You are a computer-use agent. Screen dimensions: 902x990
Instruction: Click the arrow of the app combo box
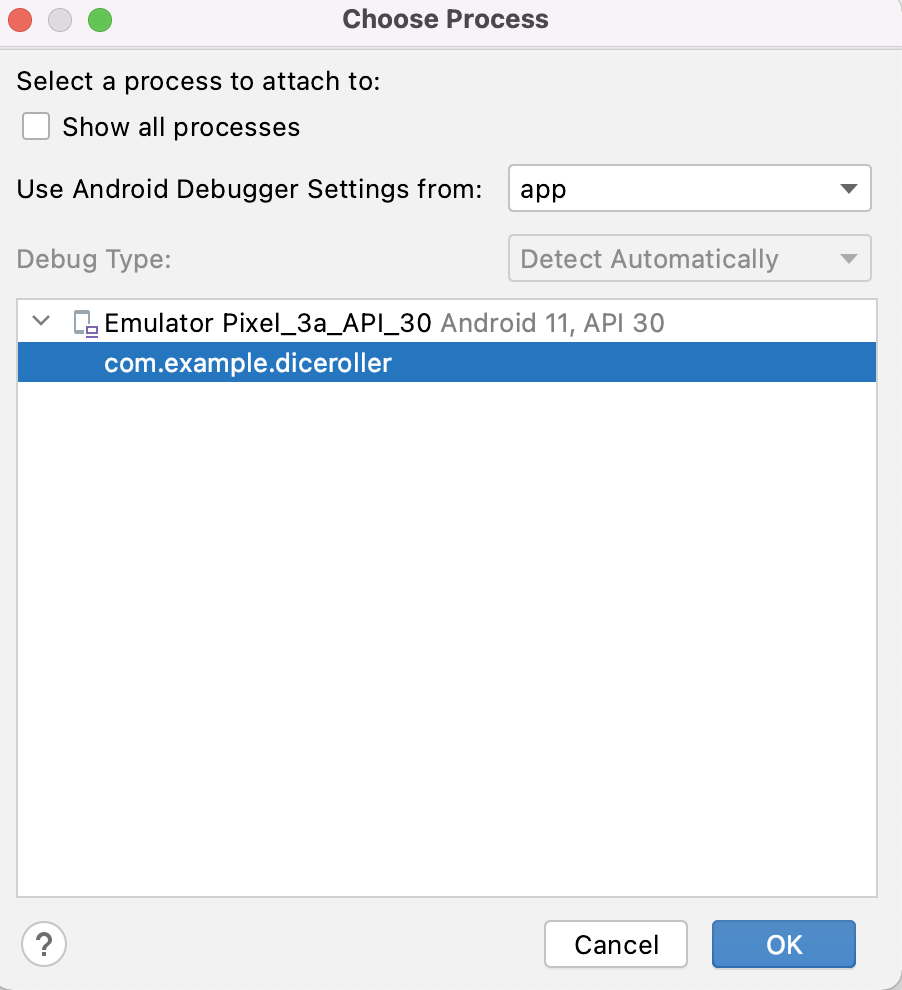point(848,189)
